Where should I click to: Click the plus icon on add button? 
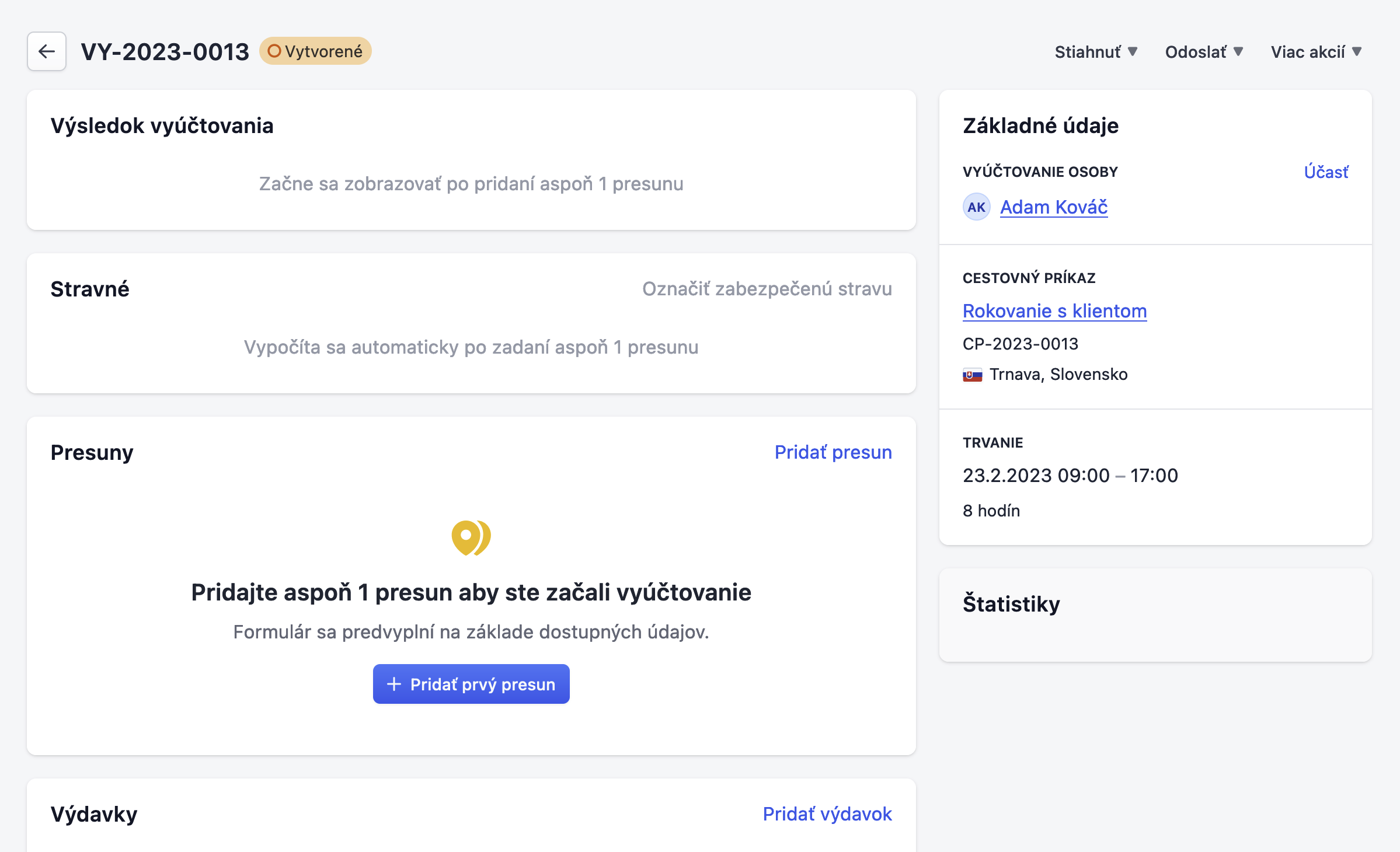394,684
